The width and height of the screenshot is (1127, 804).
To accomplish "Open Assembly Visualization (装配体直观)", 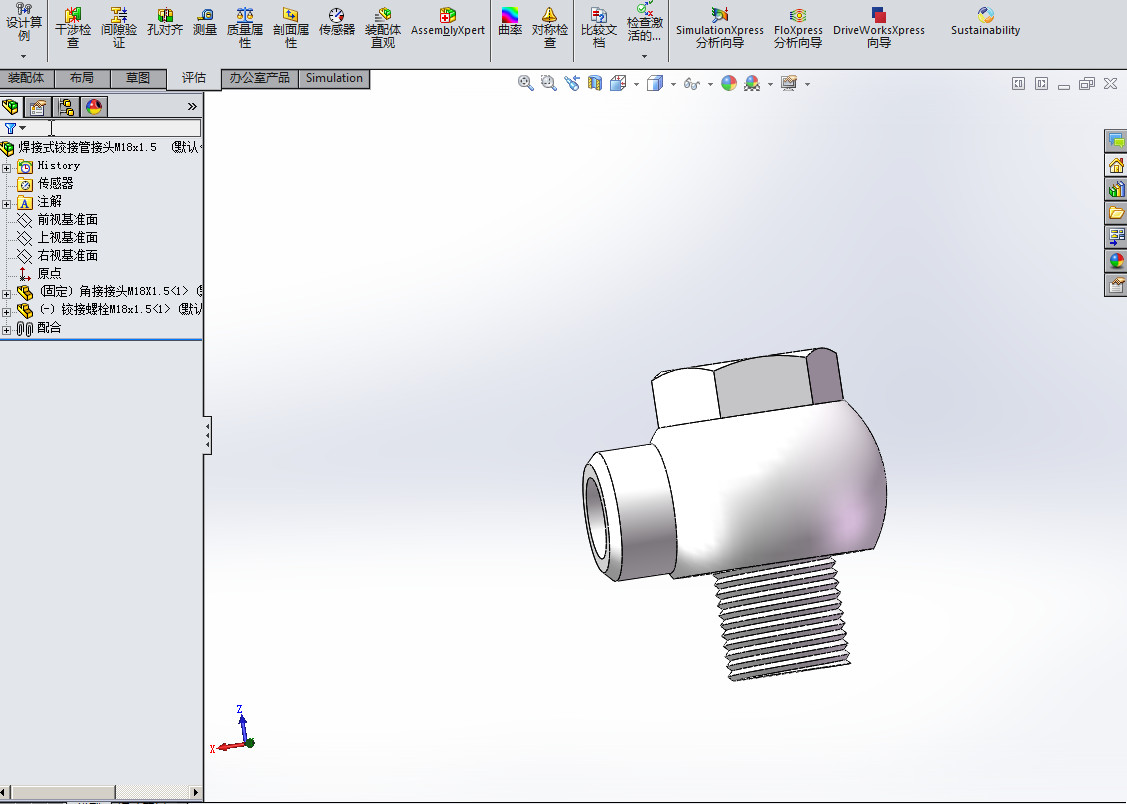I will [x=382, y=27].
